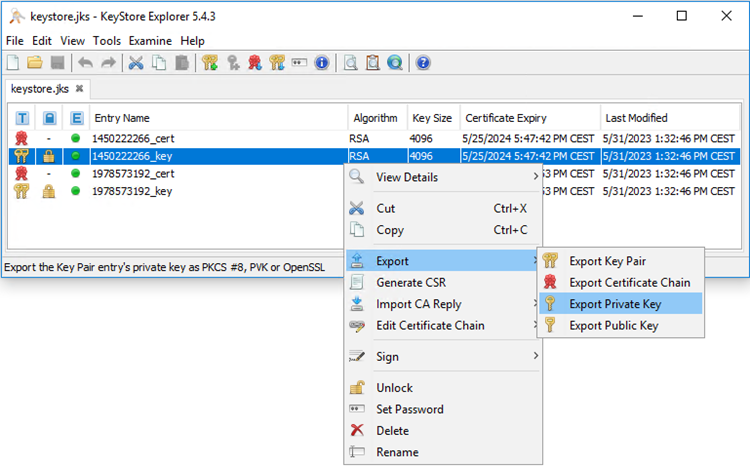Open keystore Properties info icon
750x467 pixels.
321,63
